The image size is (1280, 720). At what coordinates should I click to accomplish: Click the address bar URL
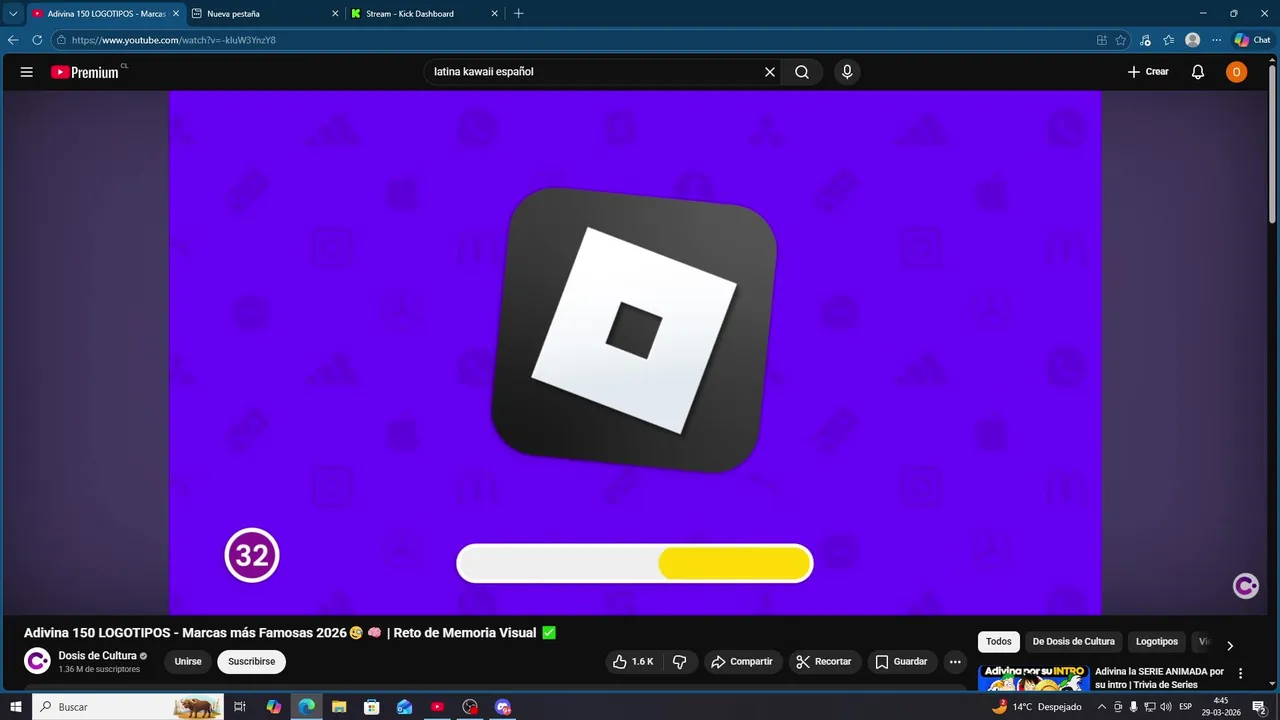(x=174, y=40)
